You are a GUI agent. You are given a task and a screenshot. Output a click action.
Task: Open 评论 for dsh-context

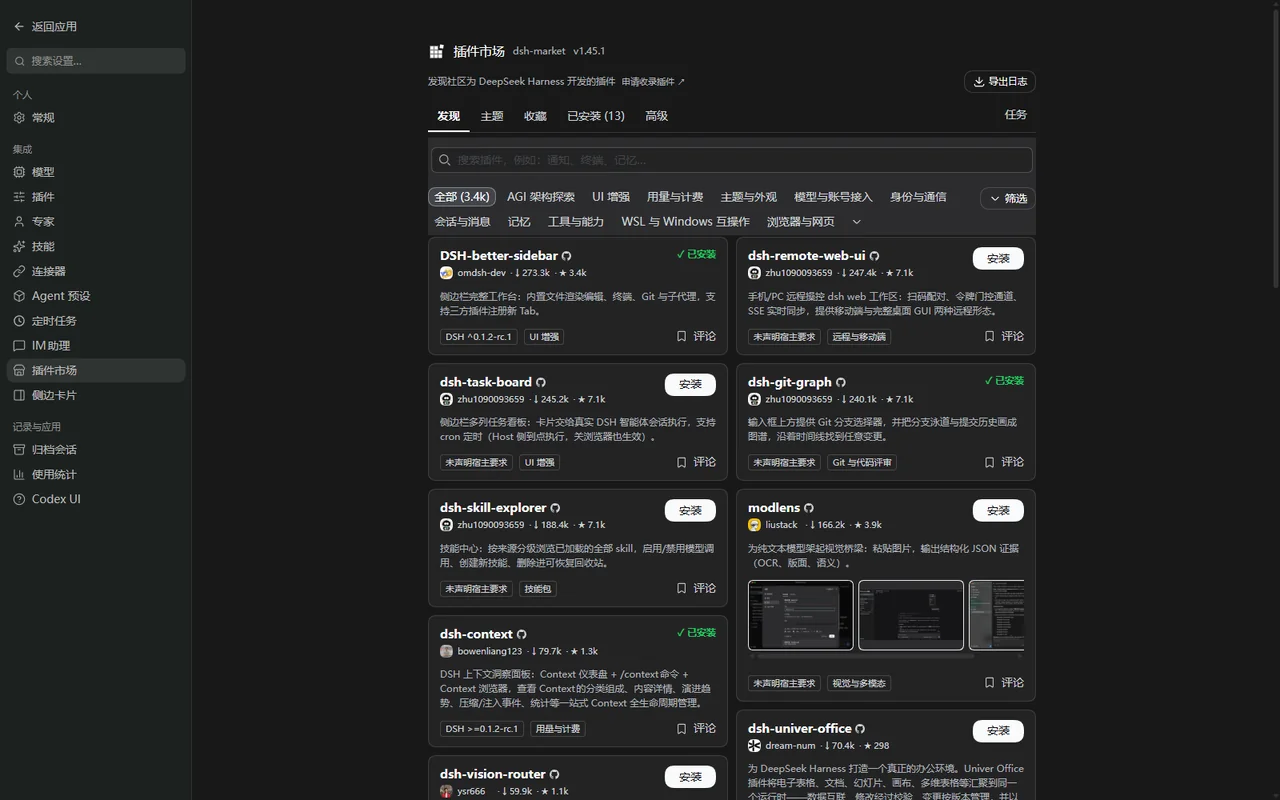705,728
